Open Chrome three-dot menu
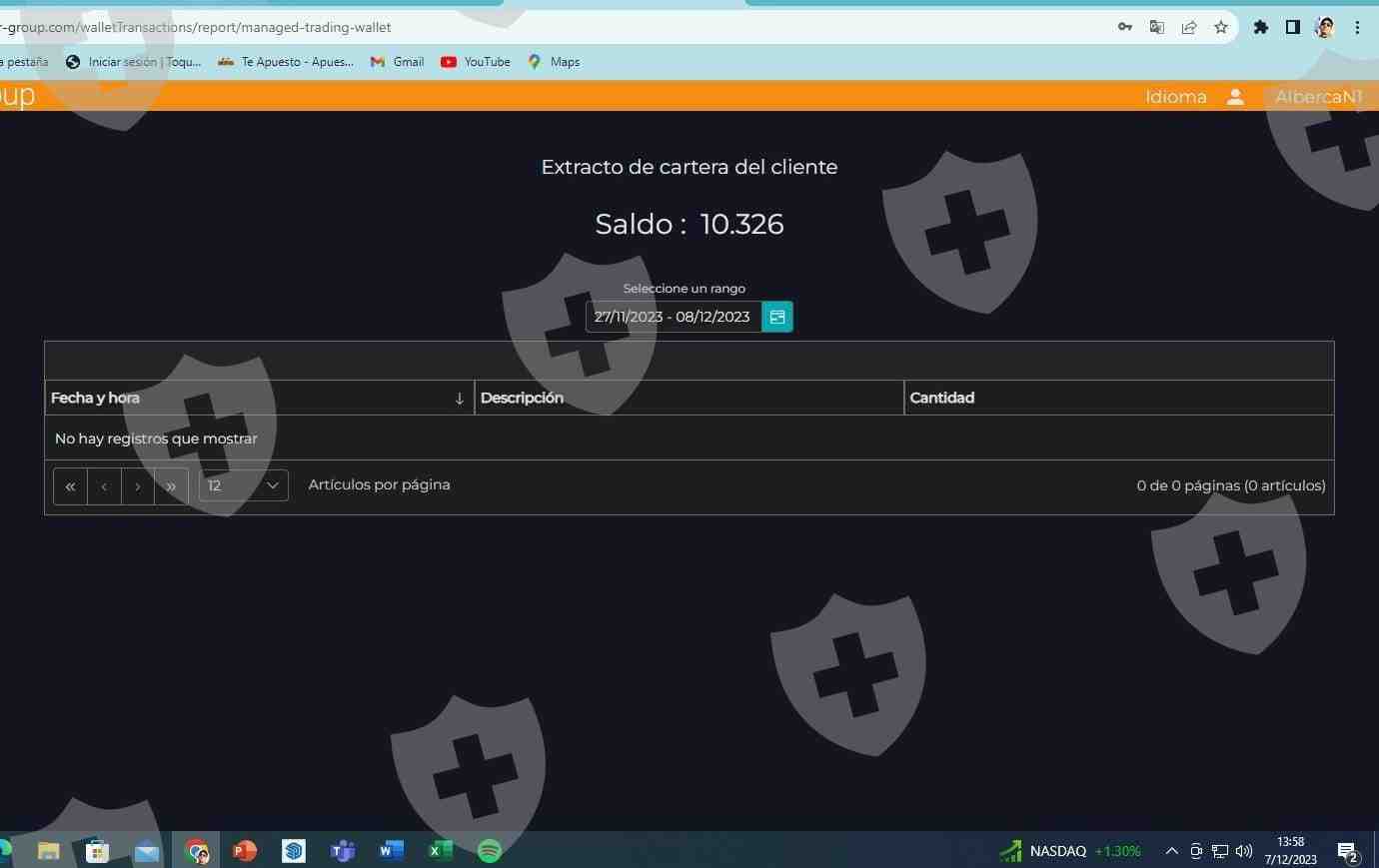1379x868 pixels. pos(1357,28)
